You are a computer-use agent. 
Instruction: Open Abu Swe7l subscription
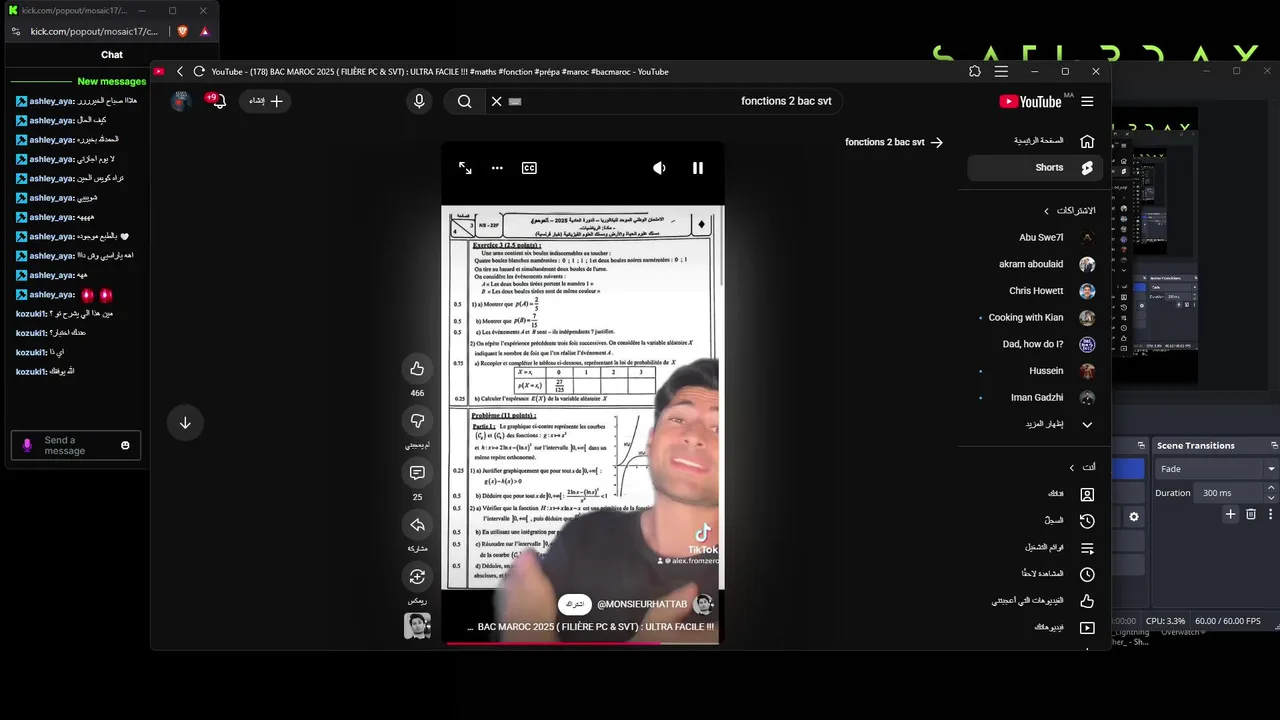(x=1036, y=237)
